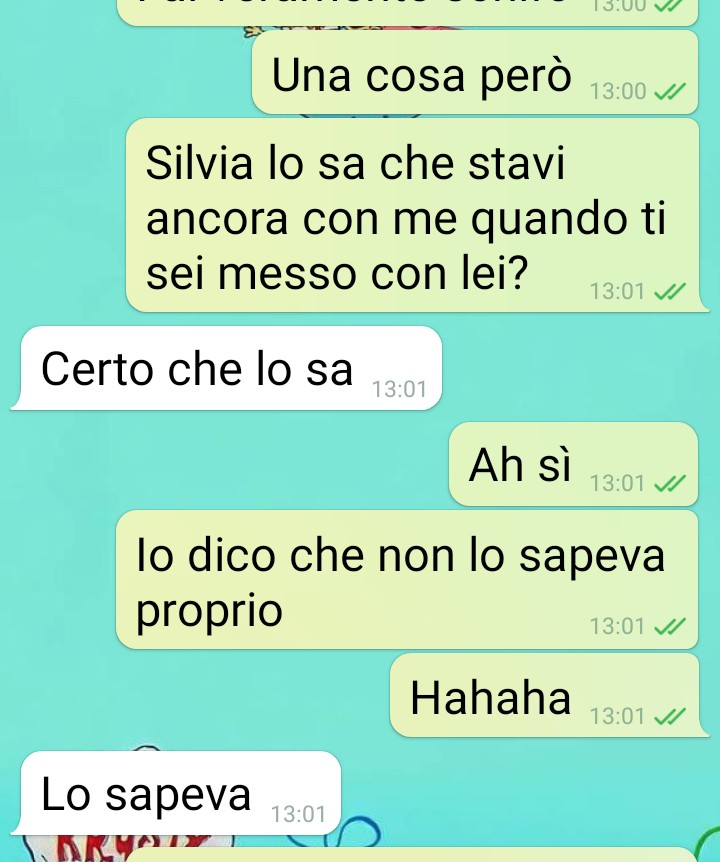
Task: Tap the double-check icon next to 'Hahaha'
Action: [x=669, y=716]
